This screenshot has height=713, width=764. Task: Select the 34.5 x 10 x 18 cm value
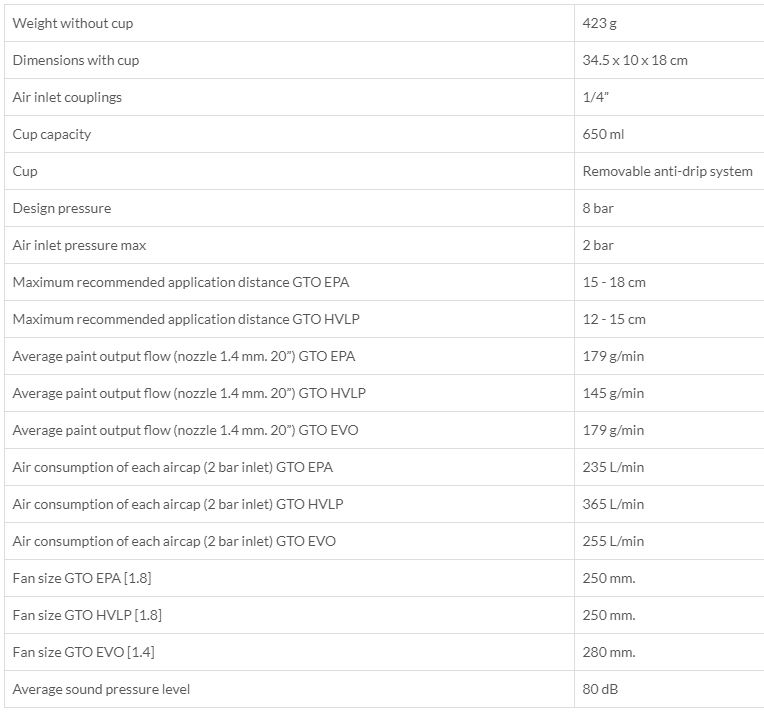tap(635, 60)
